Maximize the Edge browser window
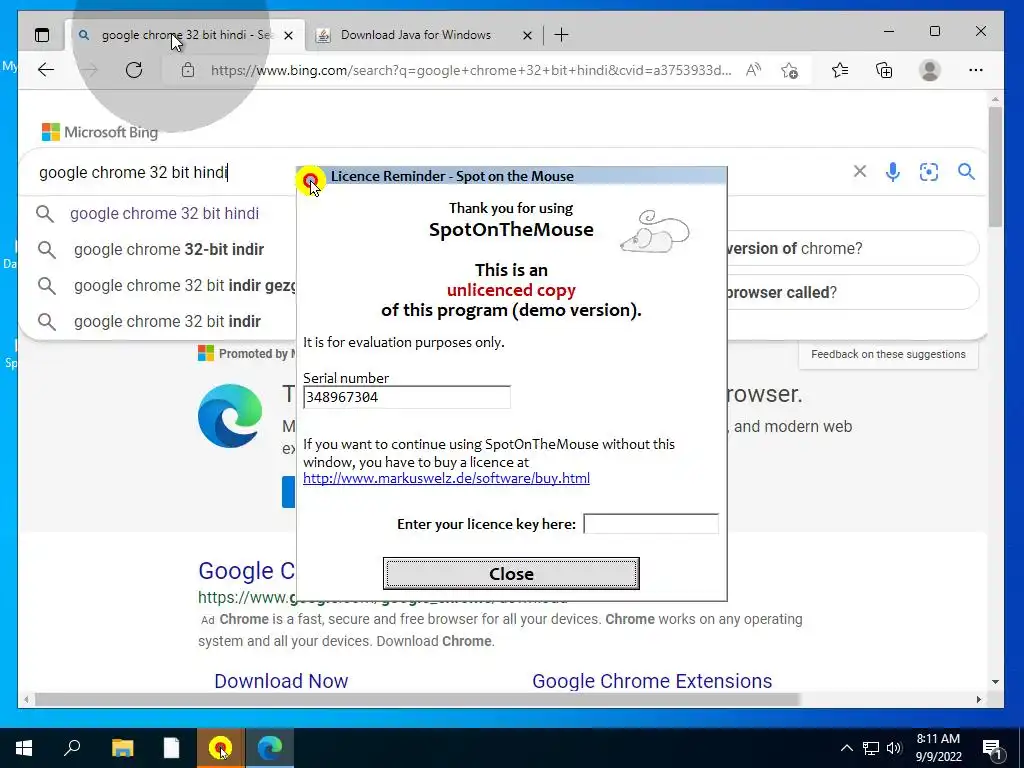The image size is (1024, 768). click(935, 31)
